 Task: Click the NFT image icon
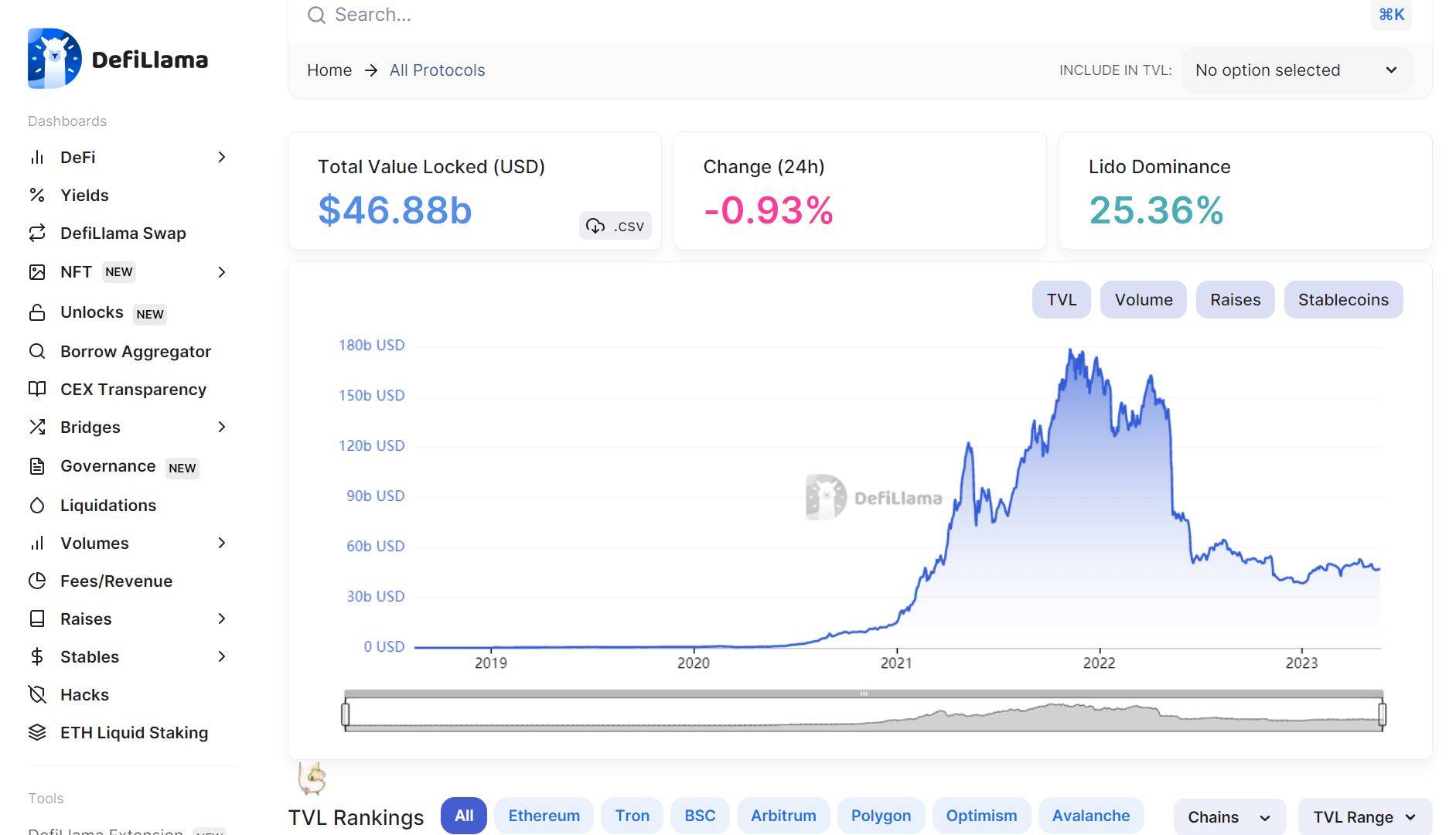click(37, 272)
